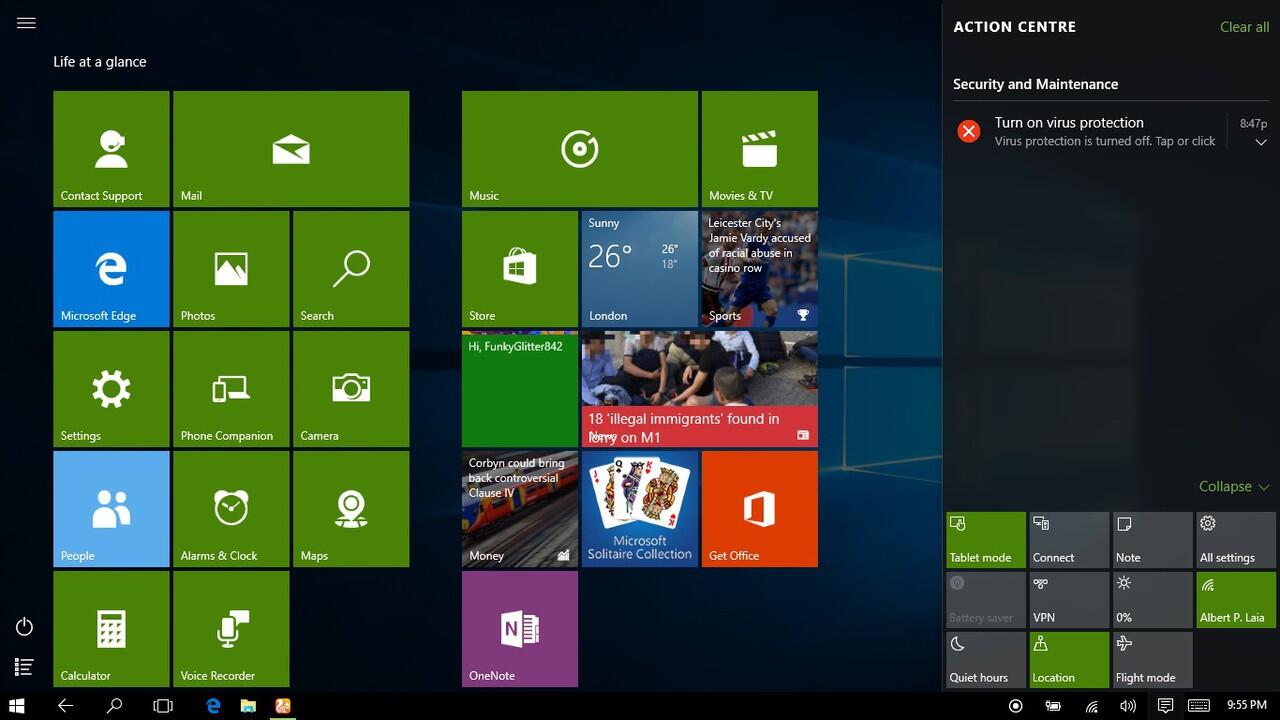Image resolution: width=1280 pixels, height=720 pixels.
Task: Open London weather tile
Action: [x=640, y=269]
